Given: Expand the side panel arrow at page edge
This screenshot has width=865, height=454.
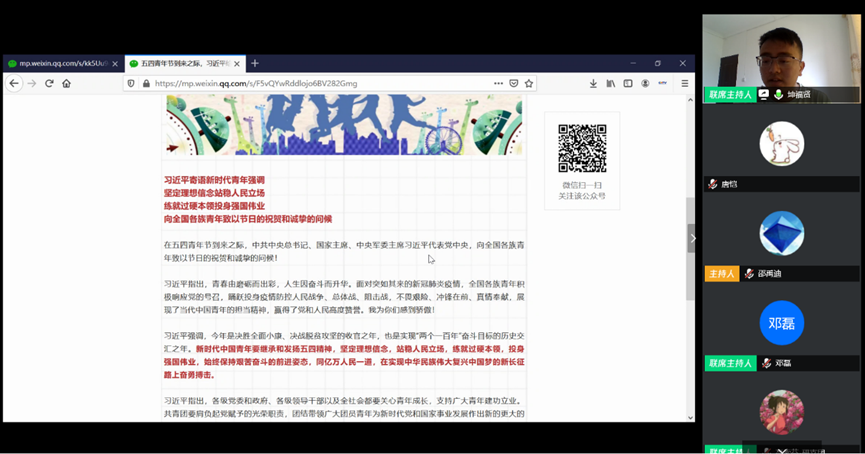Looking at the screenshot, I should point(692,238).
